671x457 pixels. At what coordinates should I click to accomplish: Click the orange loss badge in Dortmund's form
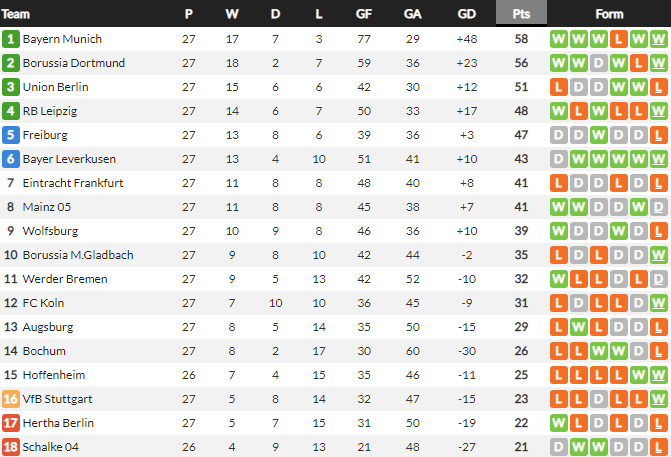pyautogui.click(x=638, y=63)
